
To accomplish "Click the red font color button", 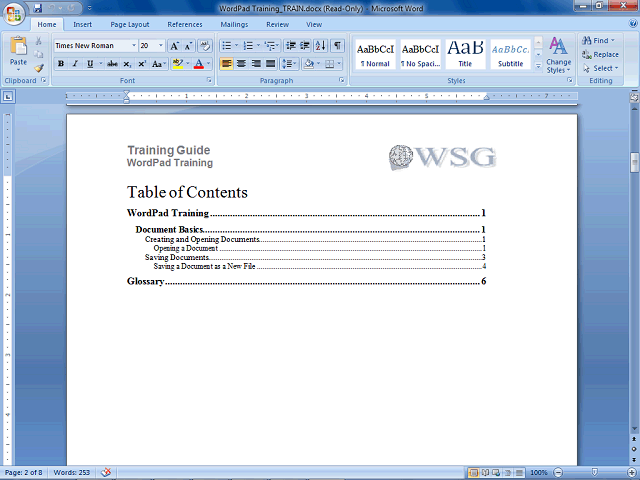I will (x=199, y=64).
